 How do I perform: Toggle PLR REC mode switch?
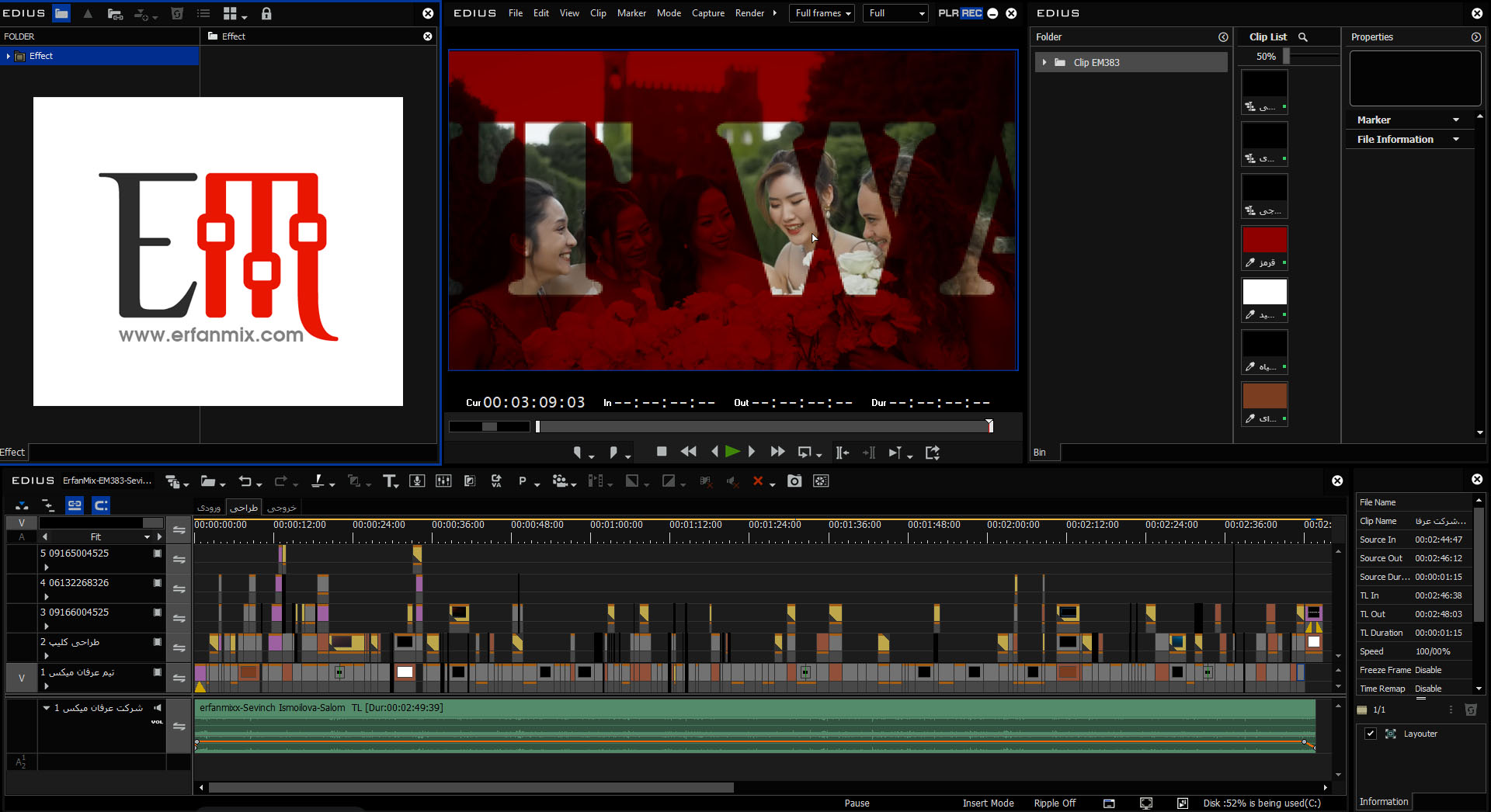point(961,13)
